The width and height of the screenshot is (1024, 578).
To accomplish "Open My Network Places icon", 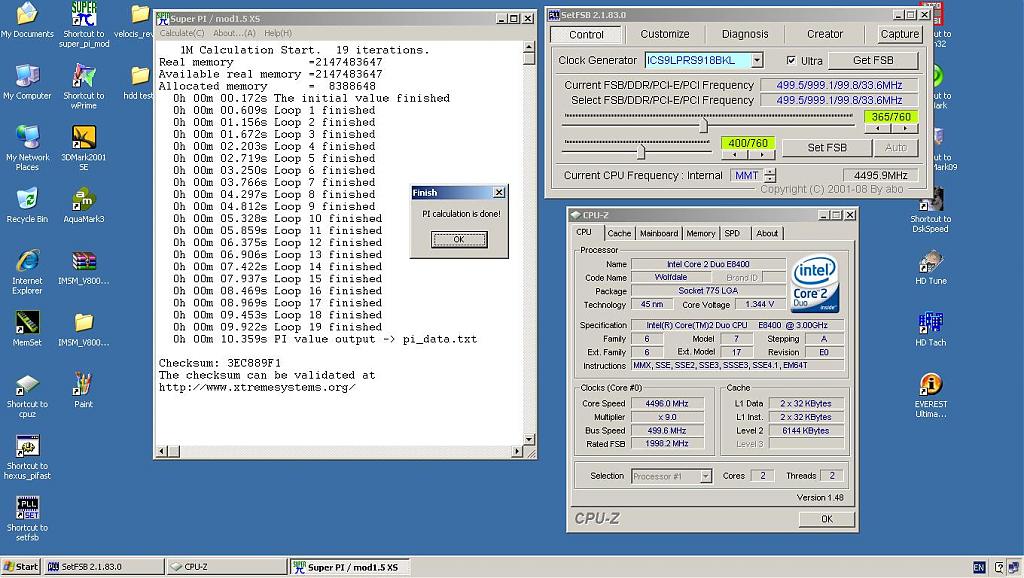I will tap(27, 148).
